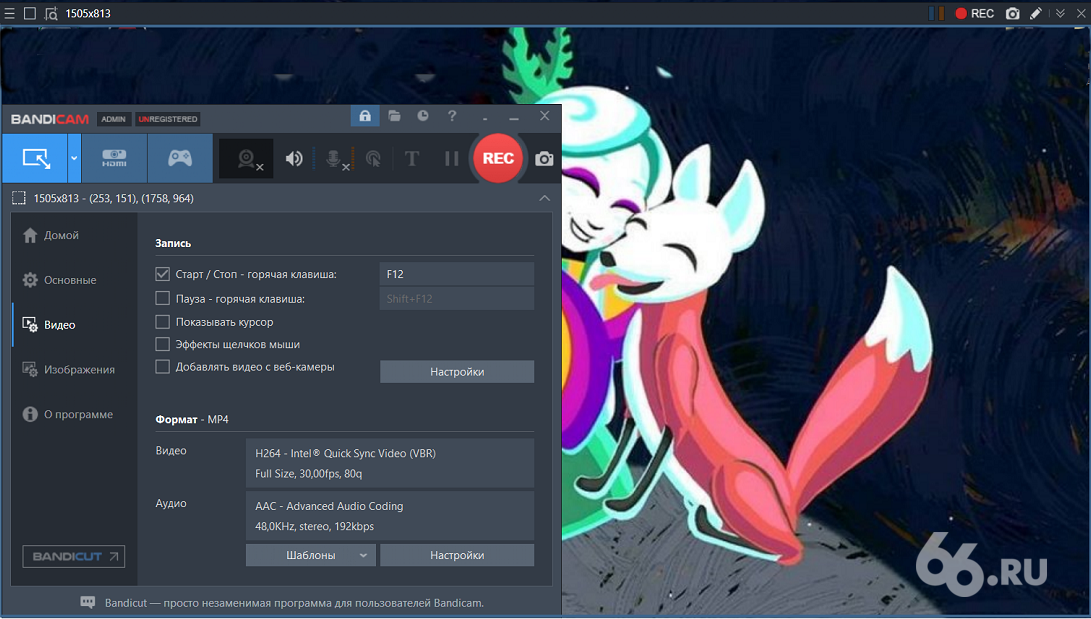This screenshot has width=1091, height=619.
Task: Uncheck Старт / Стоп hotkey checkbox
Action: pos(163,274)
